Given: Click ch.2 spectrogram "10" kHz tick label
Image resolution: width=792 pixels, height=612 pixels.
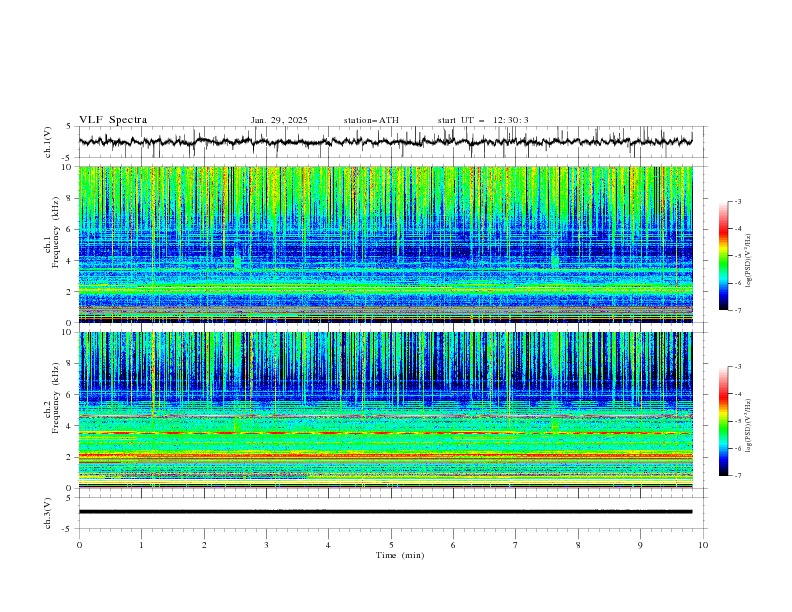Looking at the screenshot, I should pyautogui.click(x=68, y=332).
